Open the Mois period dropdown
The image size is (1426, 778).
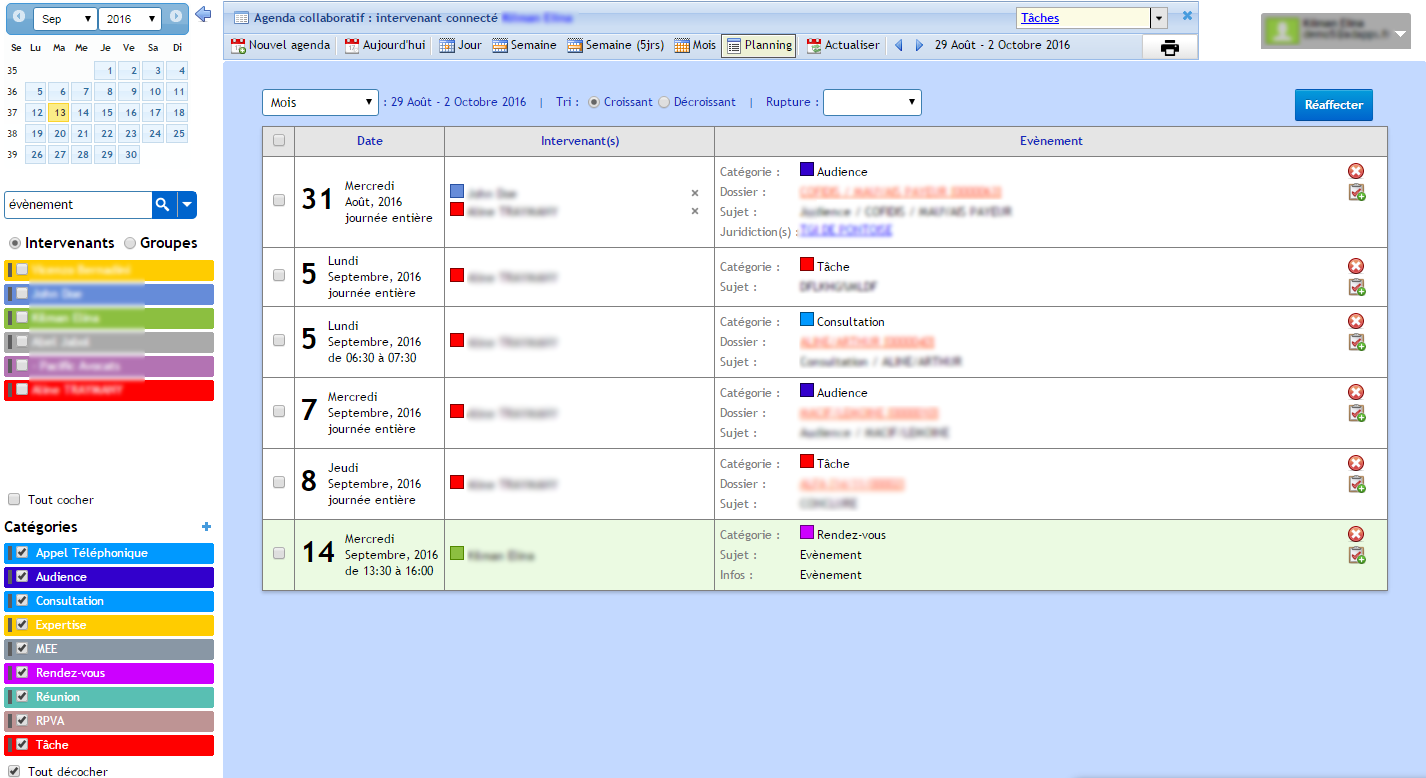pyautogui.click(x=319, y=102)
